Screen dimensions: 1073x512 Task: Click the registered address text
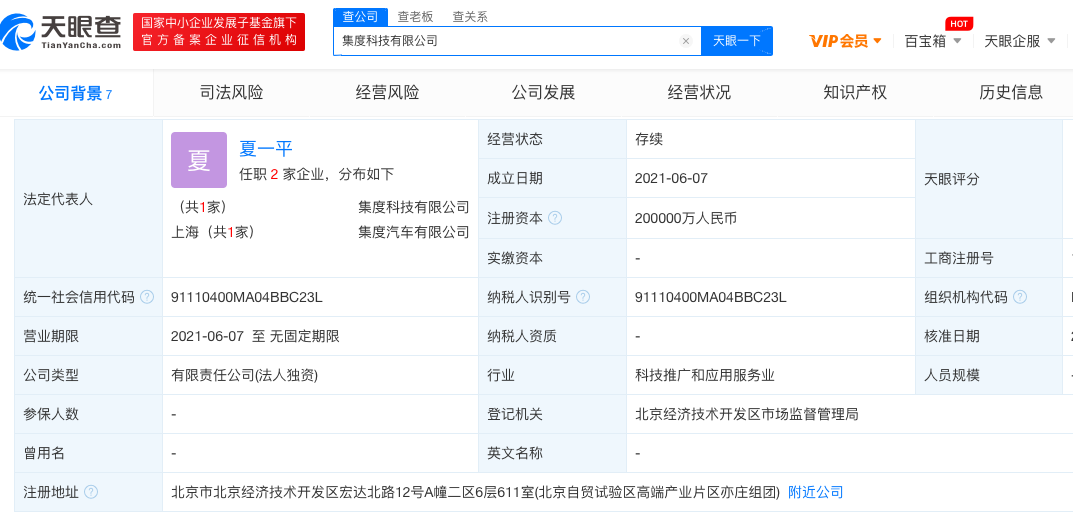(476, 492)
